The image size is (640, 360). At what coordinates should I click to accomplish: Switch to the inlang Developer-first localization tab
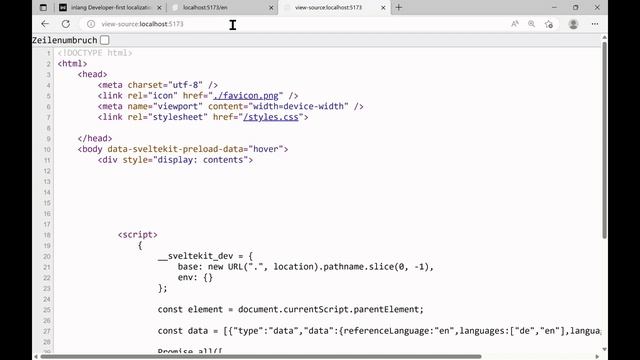[110, 7]
